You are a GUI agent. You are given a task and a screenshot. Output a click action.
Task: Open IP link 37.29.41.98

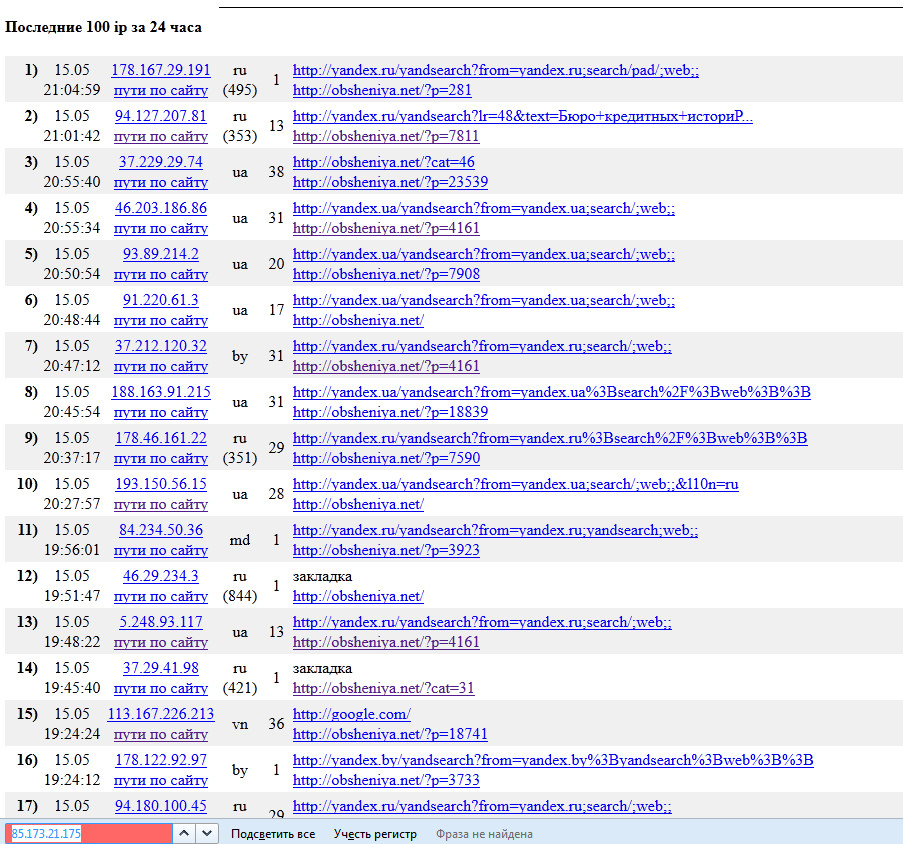click(x=161, y=669)
